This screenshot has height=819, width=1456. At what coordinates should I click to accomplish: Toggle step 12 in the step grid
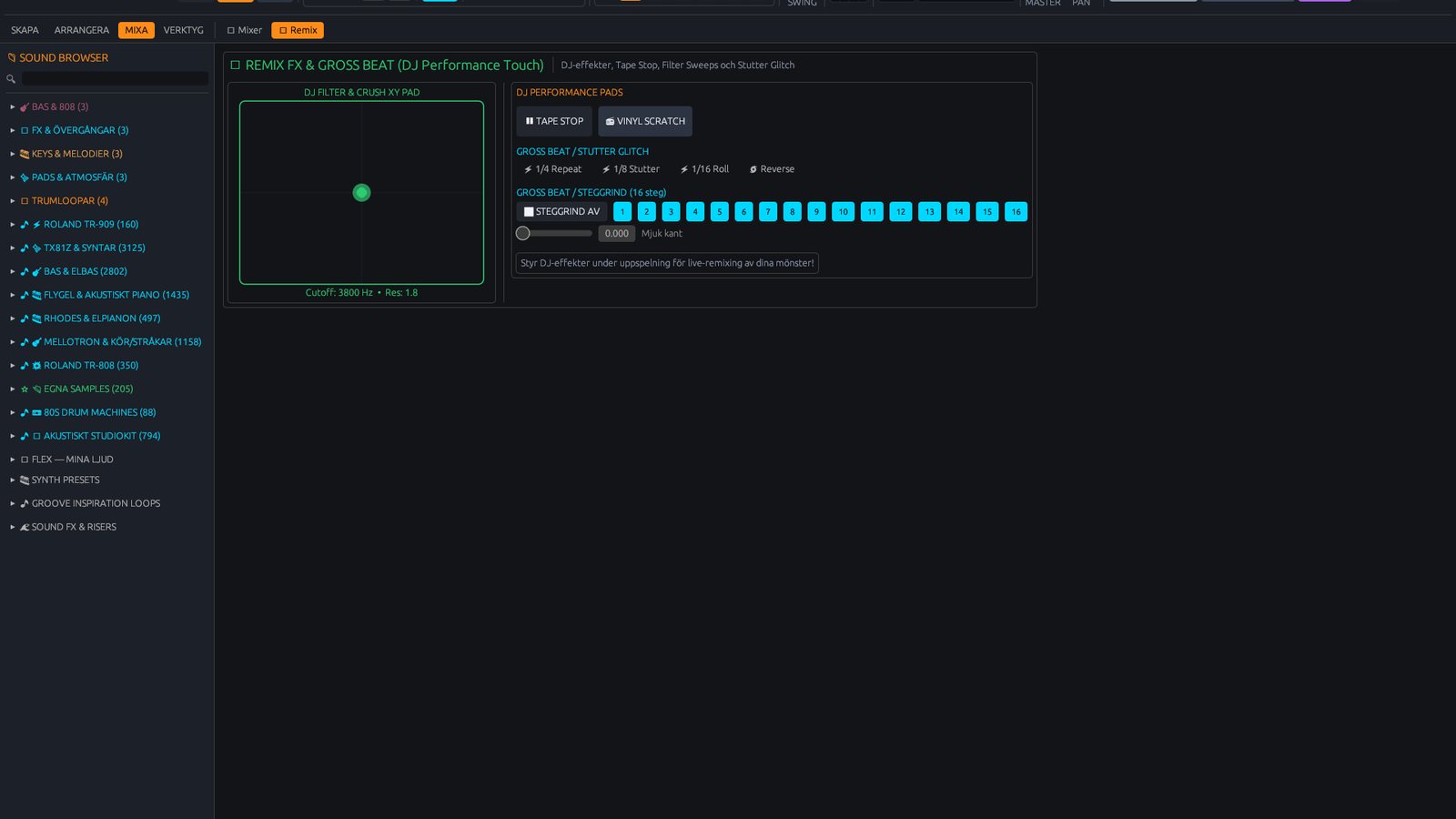(x=901, y=212)
